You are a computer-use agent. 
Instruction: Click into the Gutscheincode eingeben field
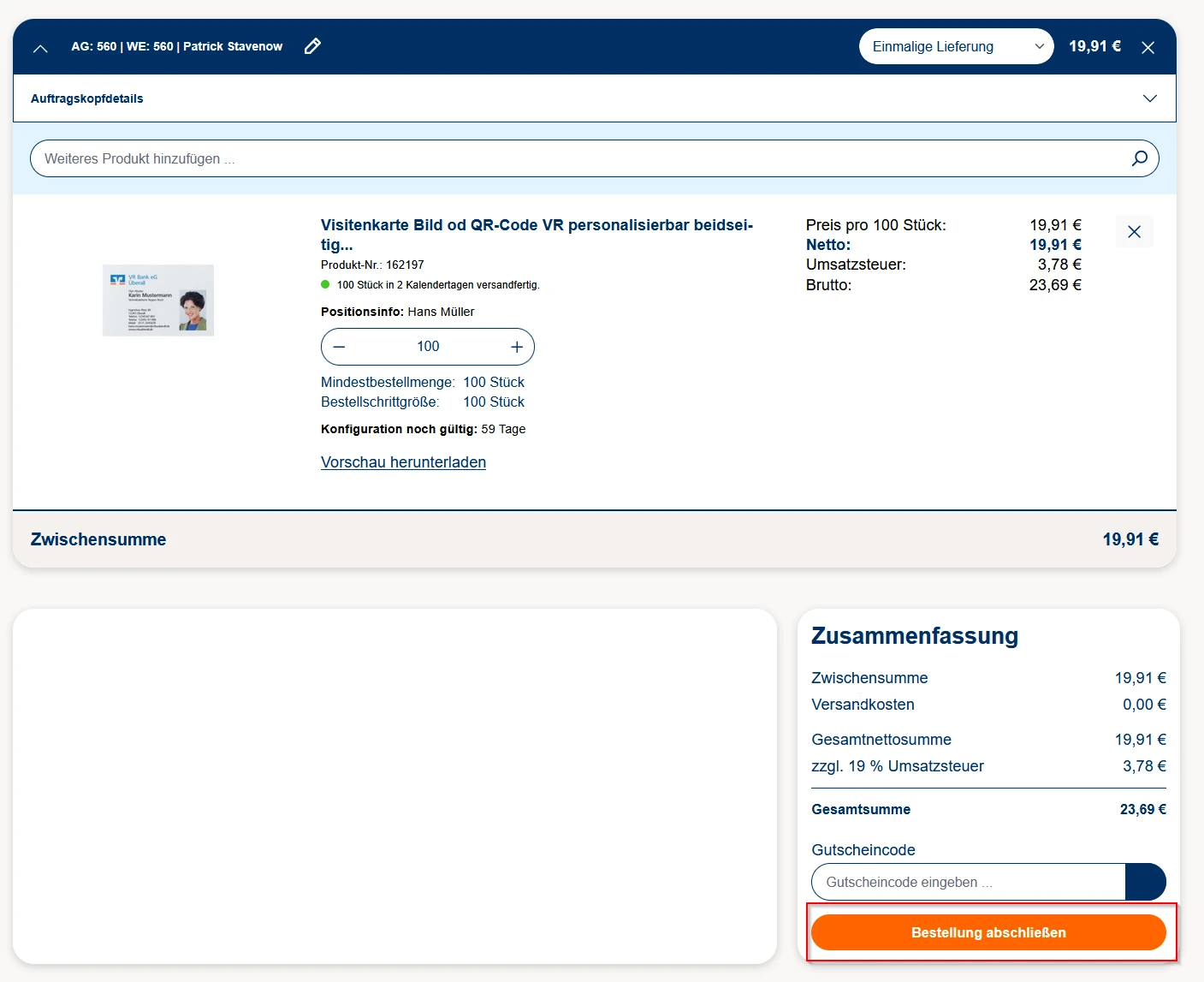coord(967,882)
